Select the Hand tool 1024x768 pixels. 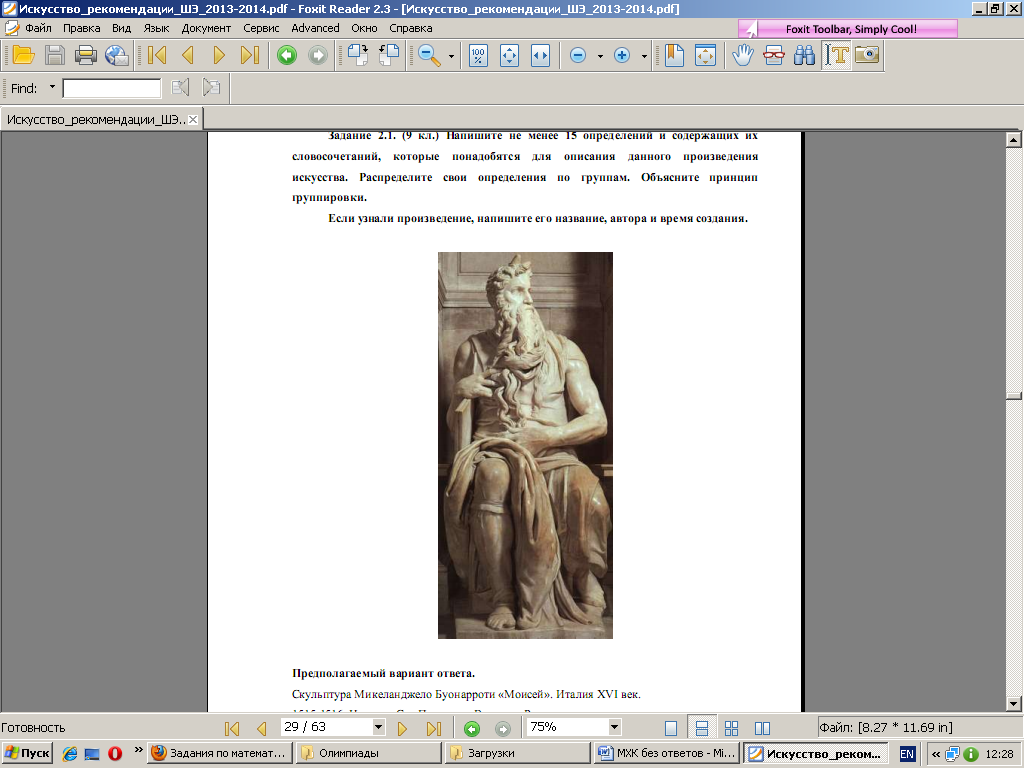coord(743,56)
